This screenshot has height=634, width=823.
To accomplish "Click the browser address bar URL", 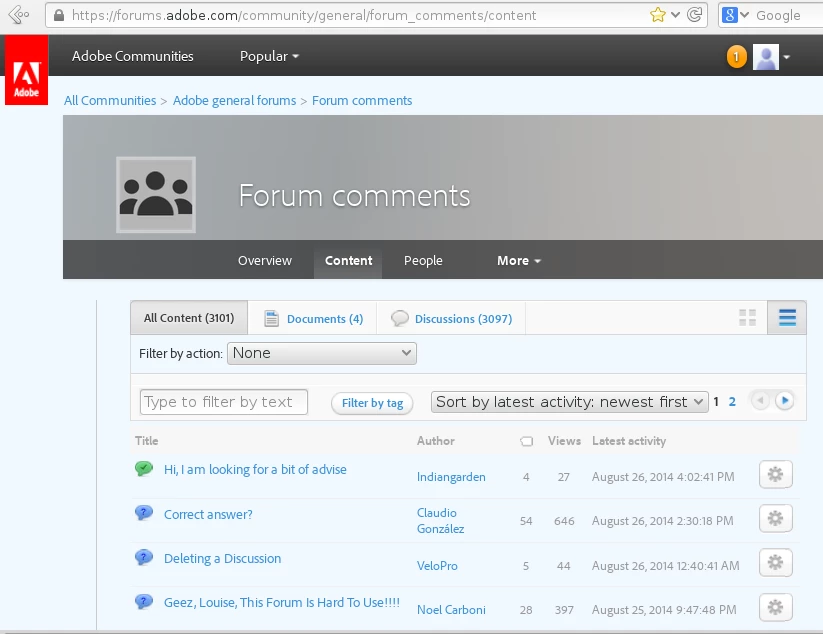I will pos(304,15).
